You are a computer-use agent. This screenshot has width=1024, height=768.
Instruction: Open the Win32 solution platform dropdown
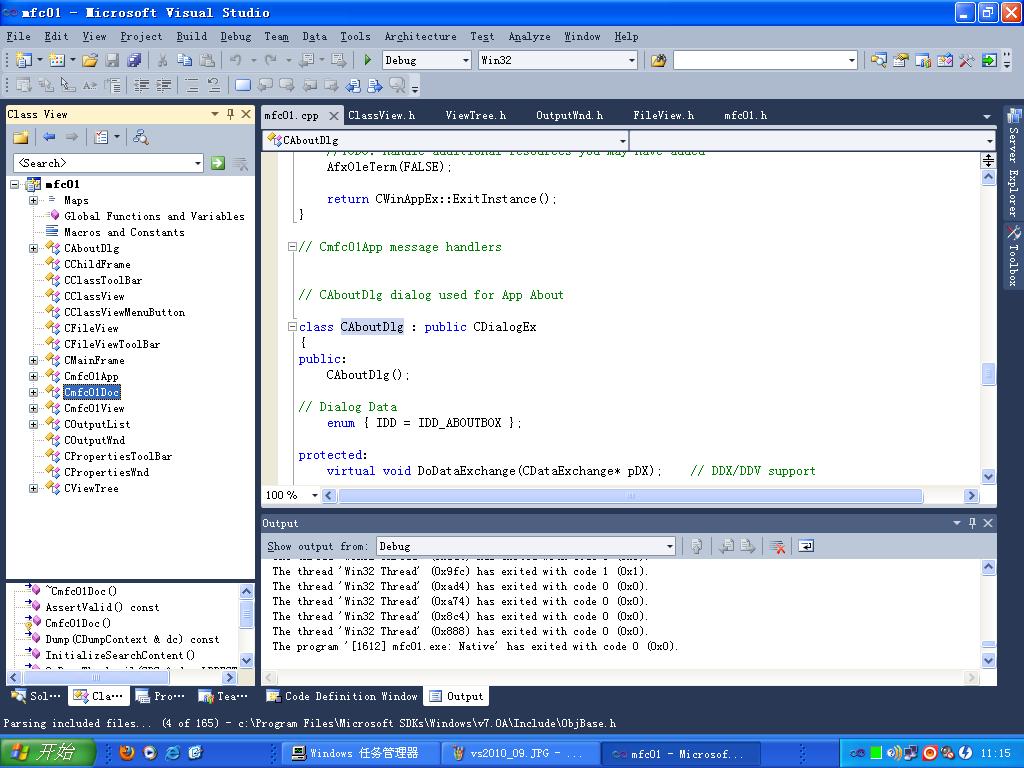632,60
